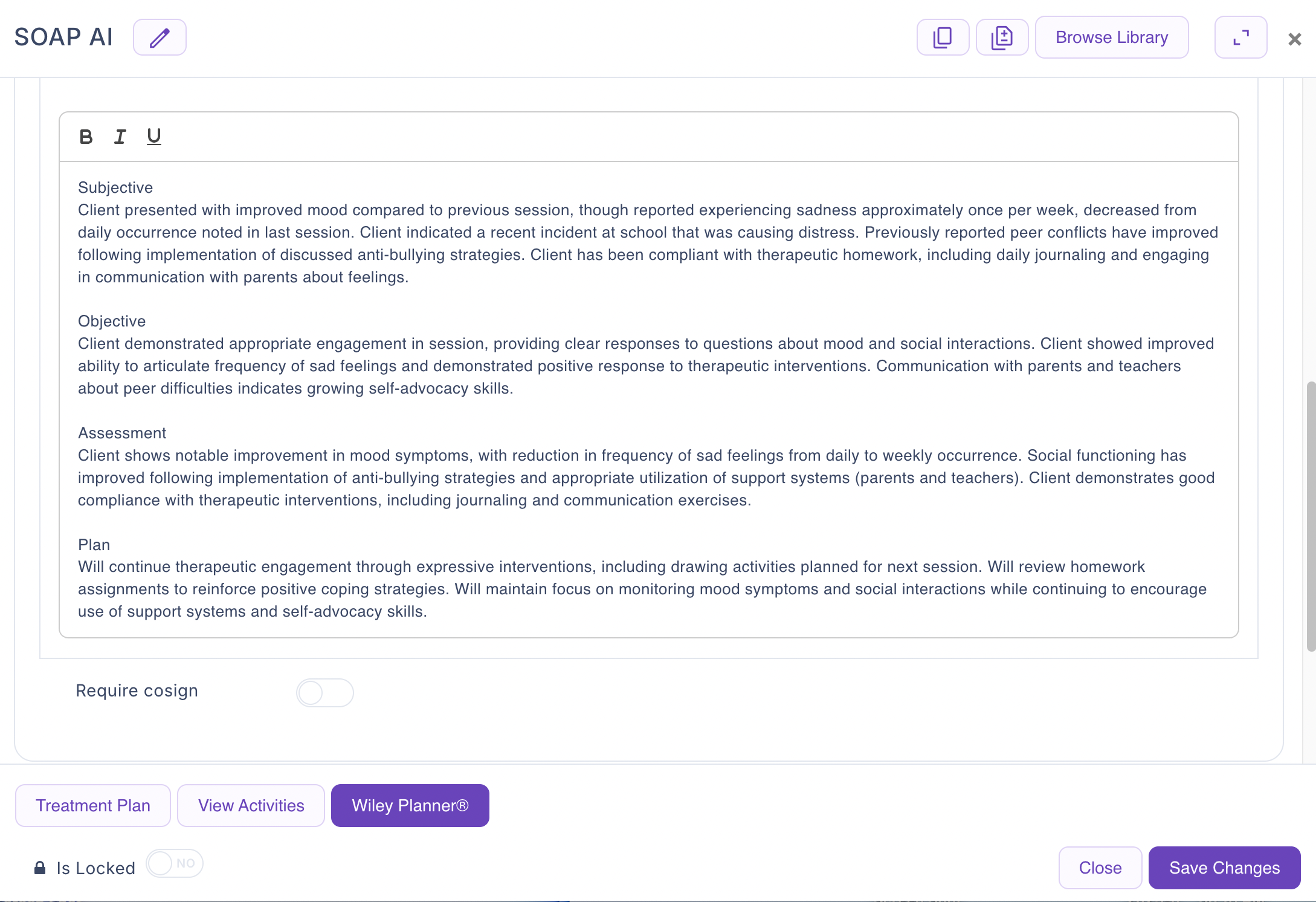Toggle bold formatting
The height and width of the screenshot is (902, 1316).
pos(86,137)
